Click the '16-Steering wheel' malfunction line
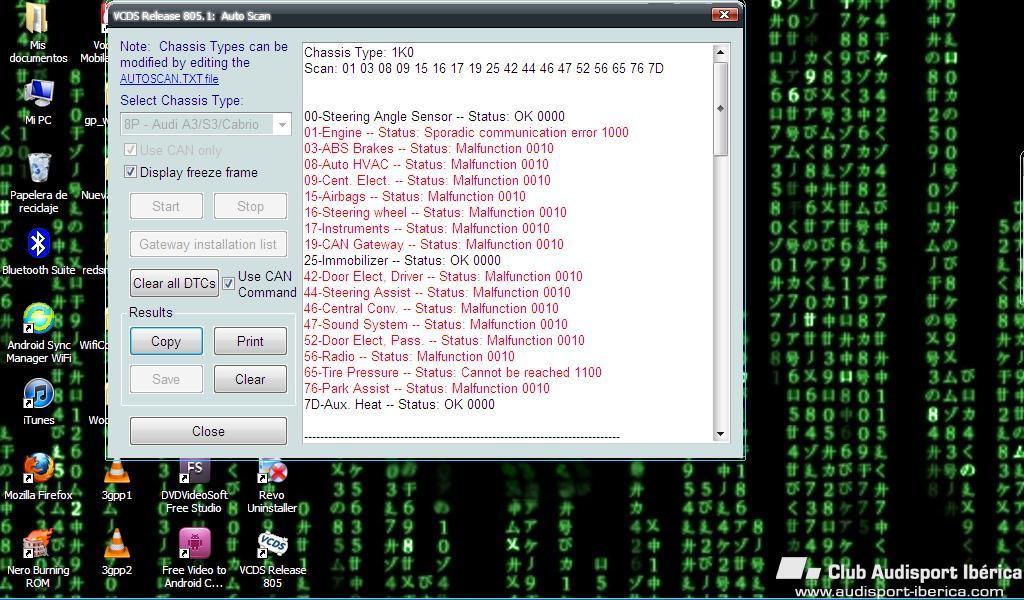1024x600 pixels. [436, 212]
